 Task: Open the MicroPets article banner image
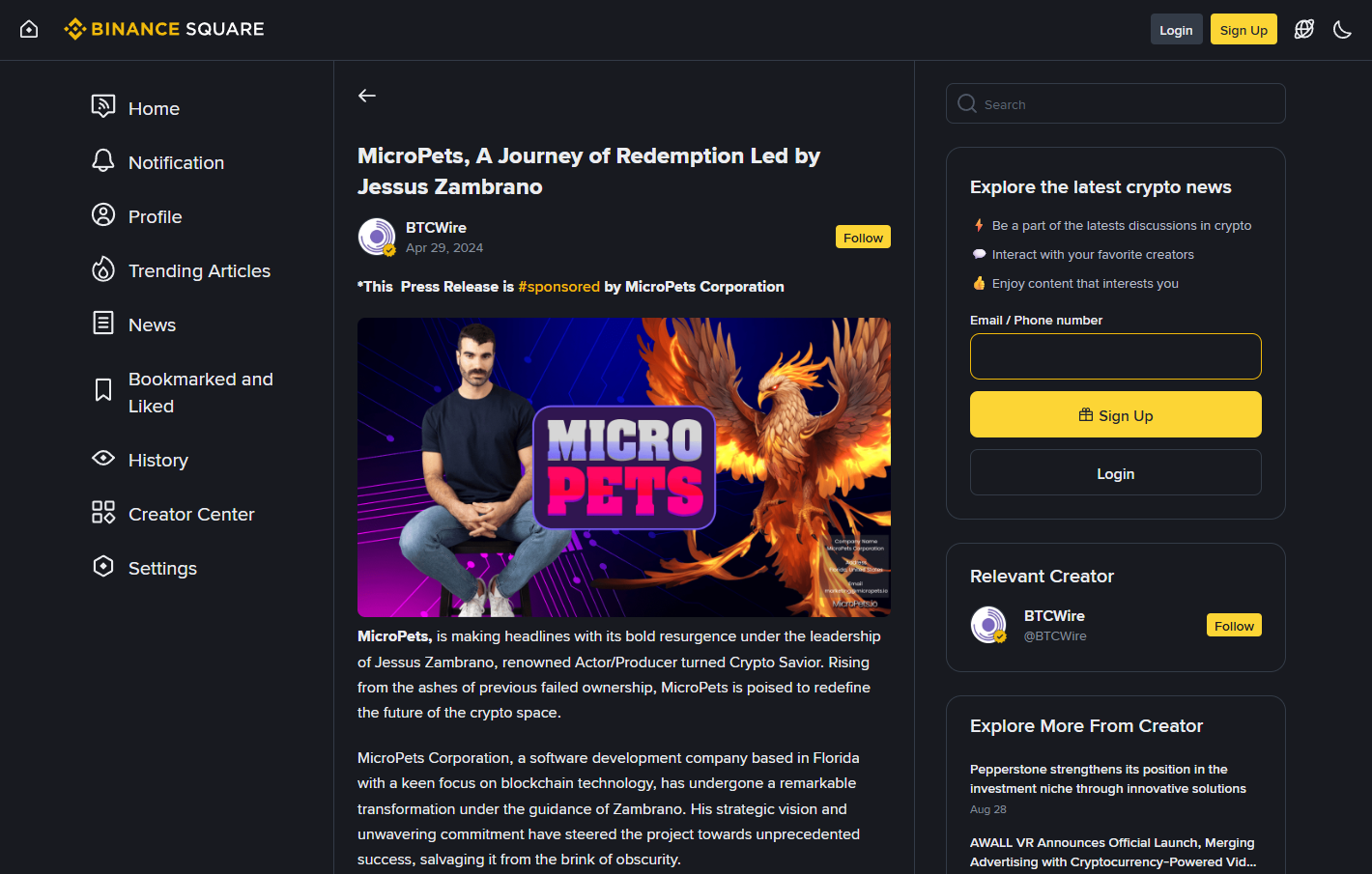coord(623,467)
